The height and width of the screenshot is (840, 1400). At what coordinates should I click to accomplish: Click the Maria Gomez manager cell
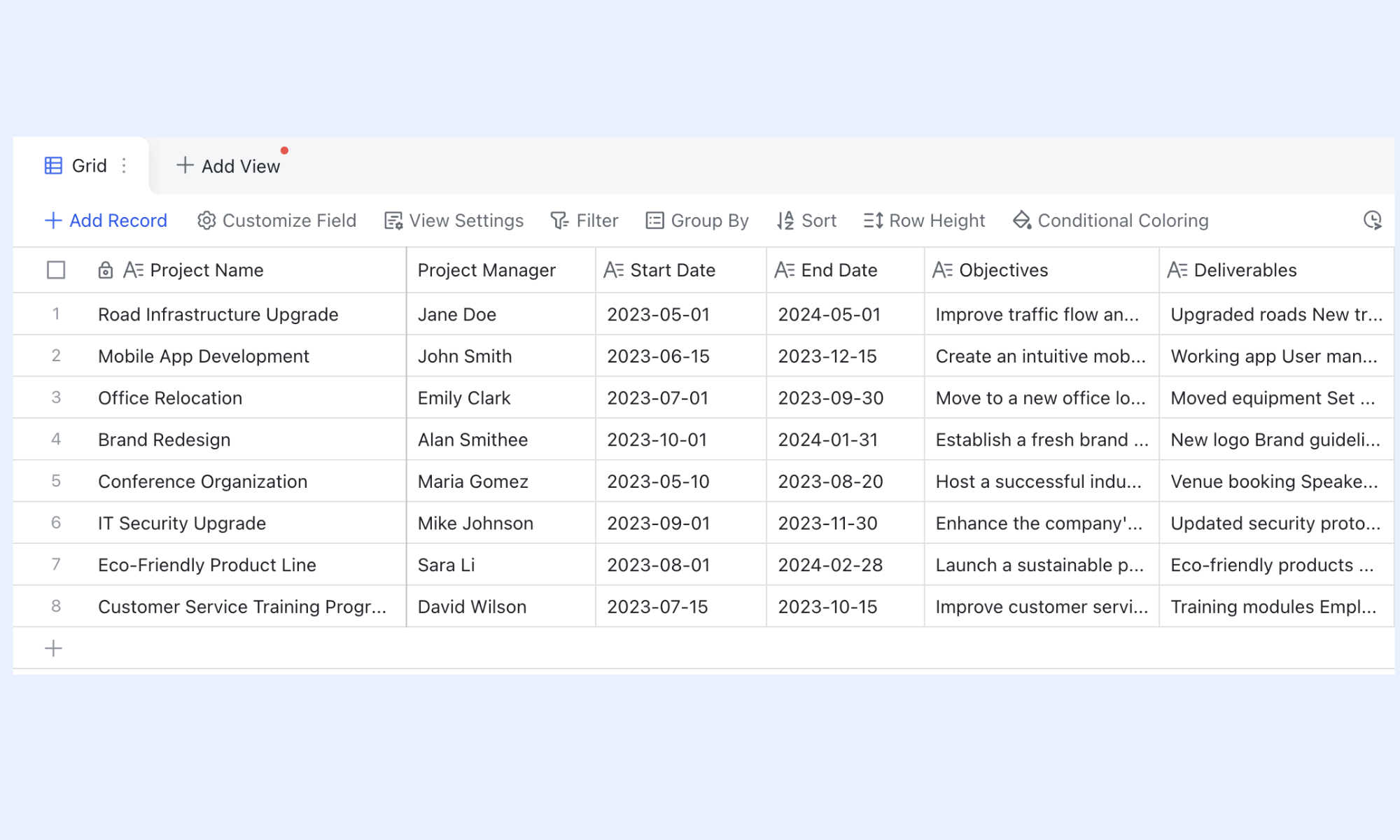pos(501,482)
